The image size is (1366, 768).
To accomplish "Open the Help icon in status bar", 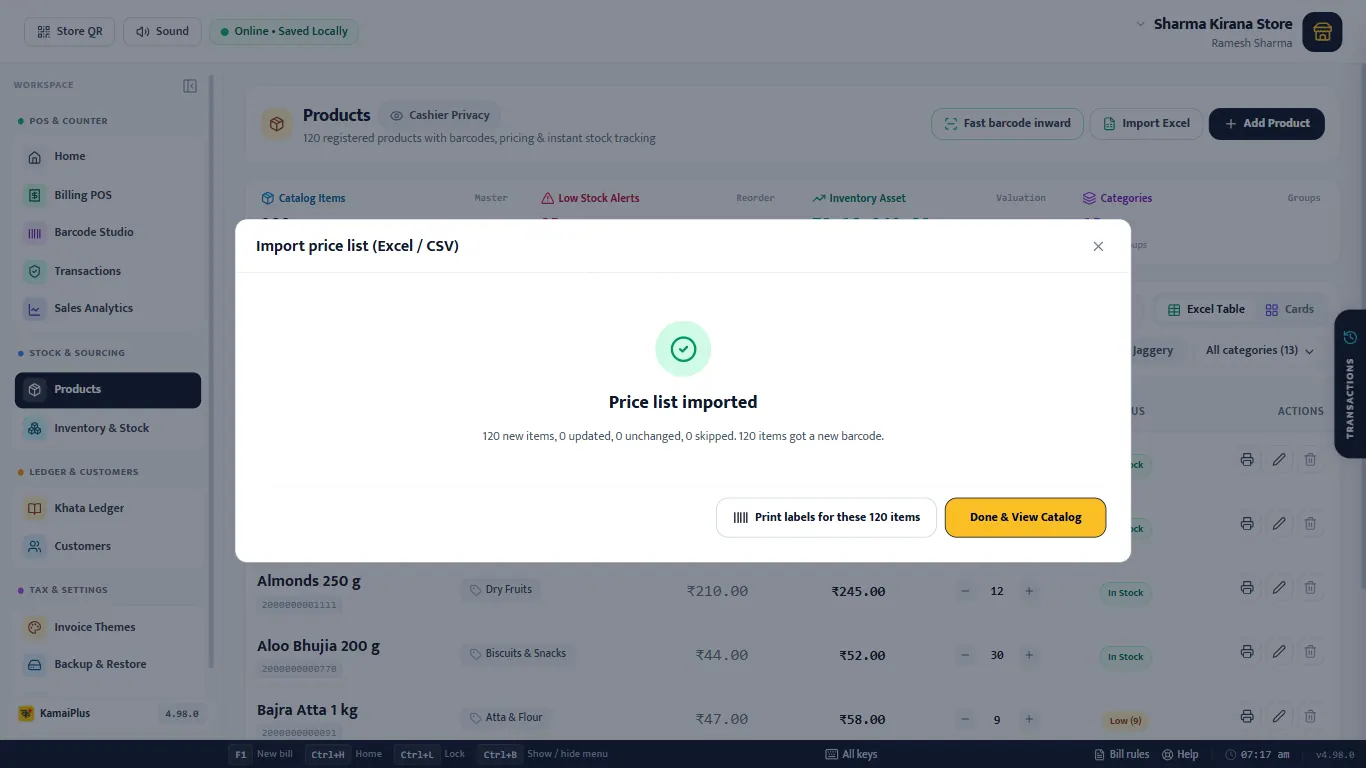I will pyautogui.click(x=1180, y=754).
